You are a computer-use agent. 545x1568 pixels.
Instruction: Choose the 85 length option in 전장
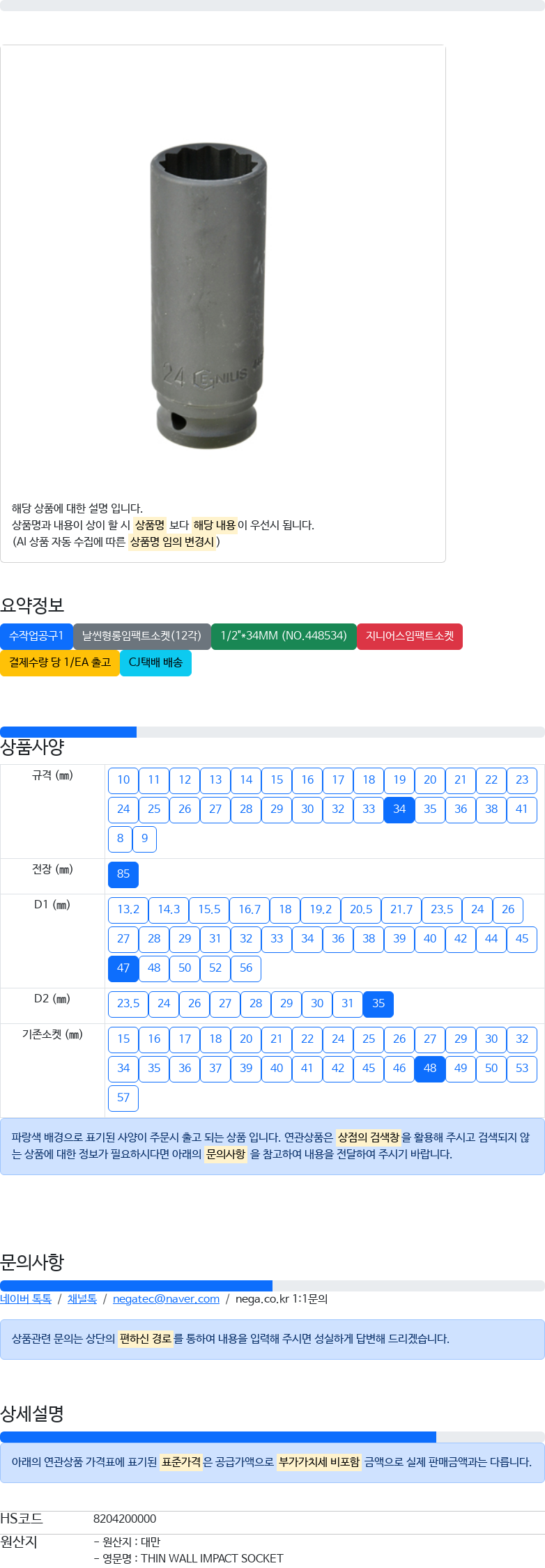(123, 874)
